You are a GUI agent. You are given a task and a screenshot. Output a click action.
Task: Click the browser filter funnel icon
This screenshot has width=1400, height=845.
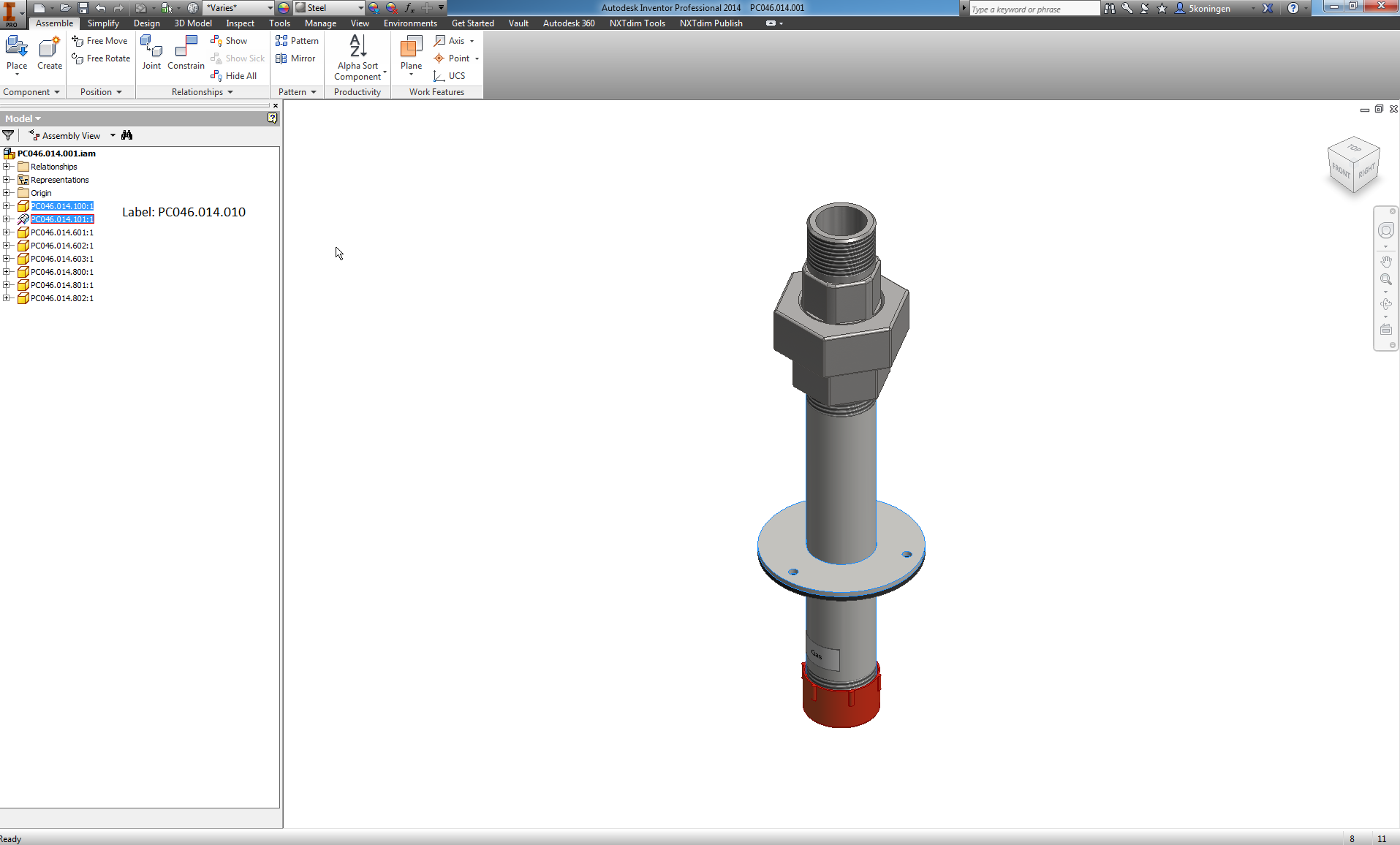(8, 135)
